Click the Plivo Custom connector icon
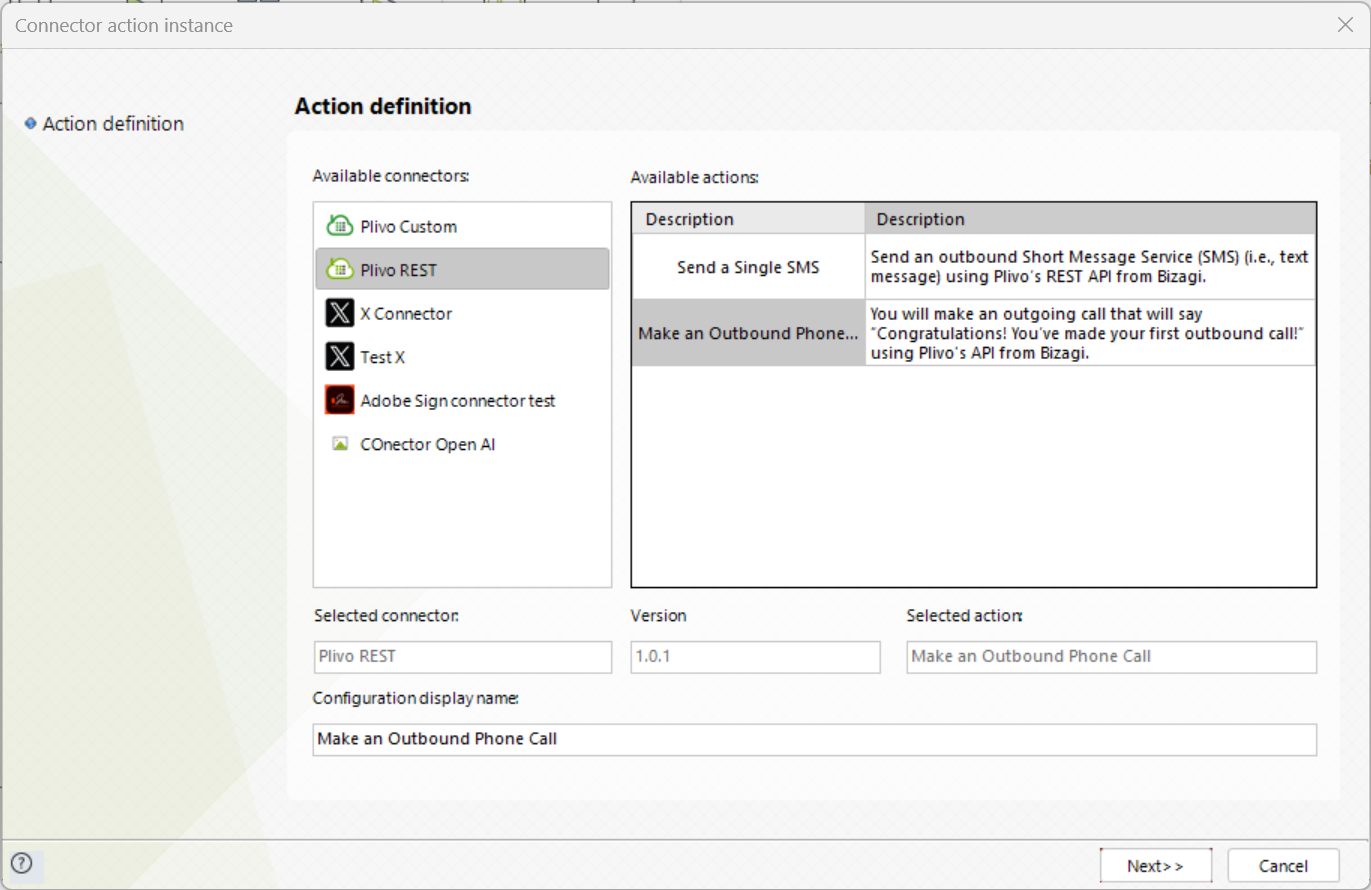Screen dimensions: 1371x890 [x=340, y=226]
